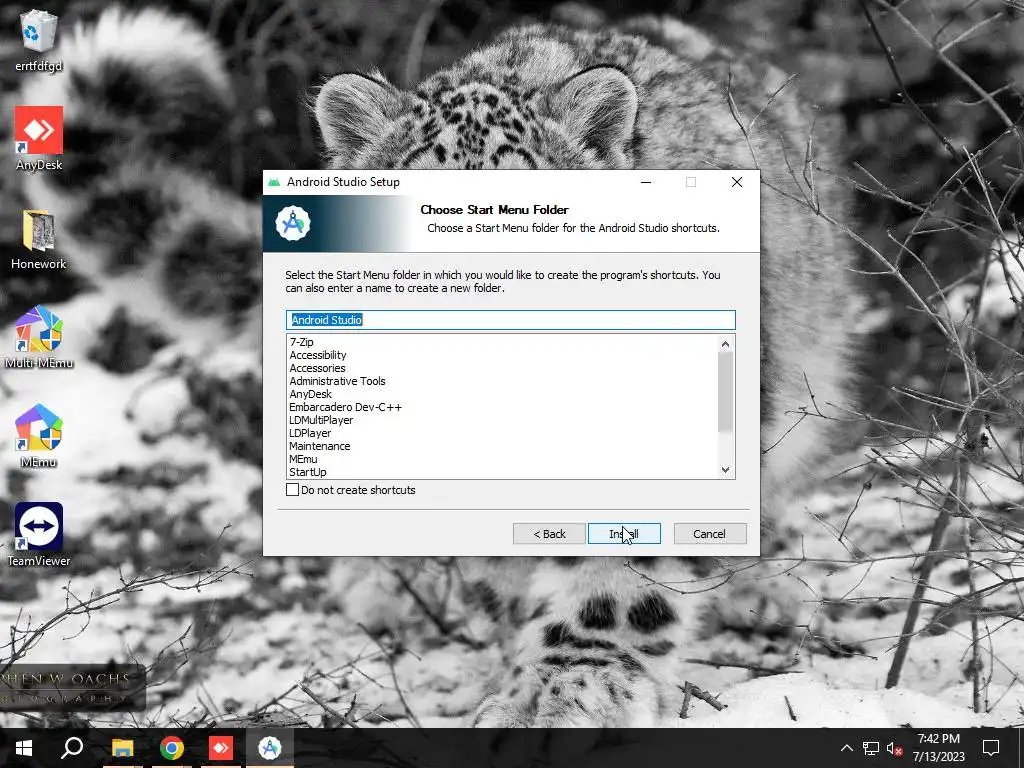Open the Recycle Bin desktop icon
The width and height of the screenshot is (1024, 768).
coord(39,38)
